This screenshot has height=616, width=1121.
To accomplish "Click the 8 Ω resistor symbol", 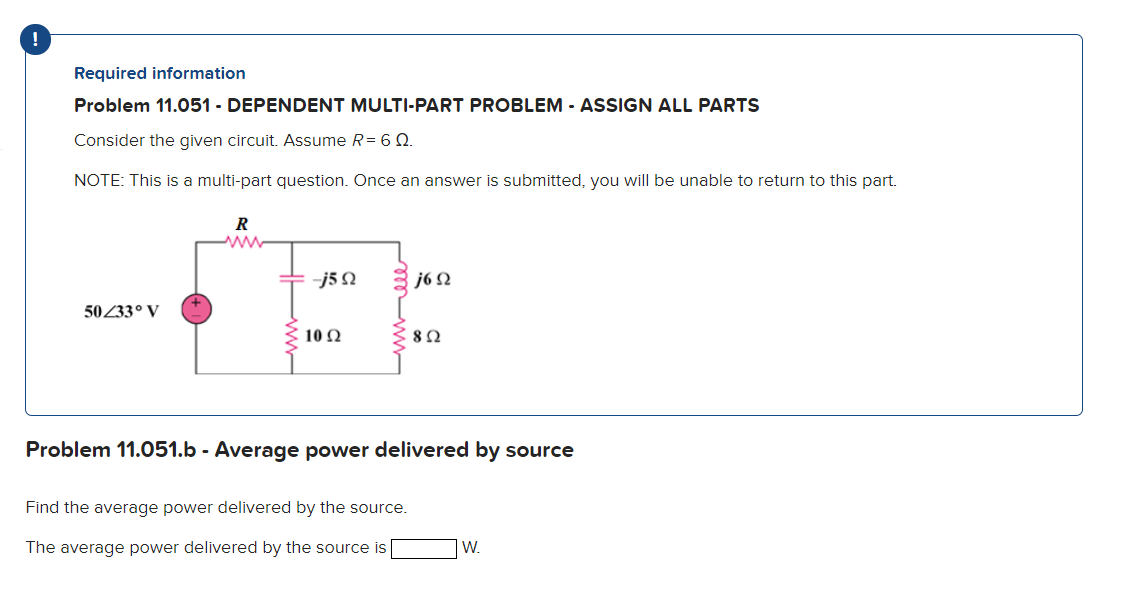I will pyautogui.click(x=399, y=337).
